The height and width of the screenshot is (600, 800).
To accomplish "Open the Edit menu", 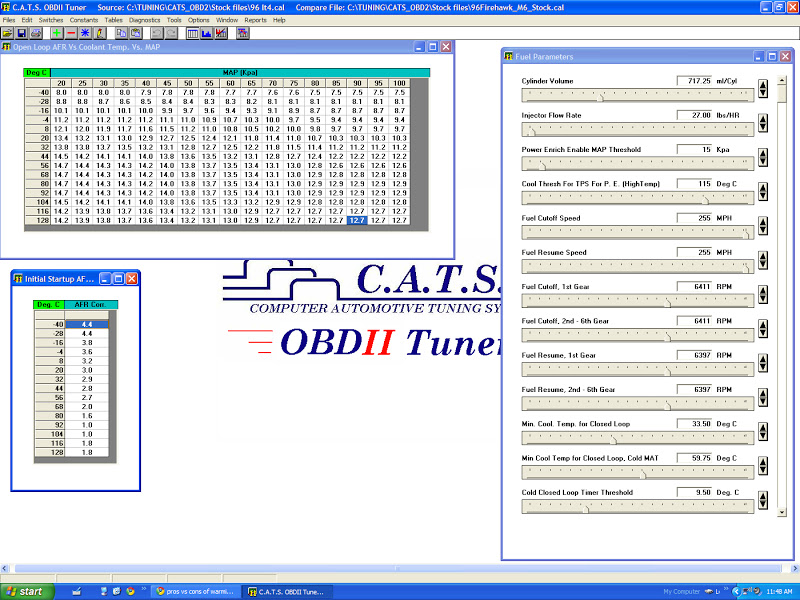I will 27,20.
